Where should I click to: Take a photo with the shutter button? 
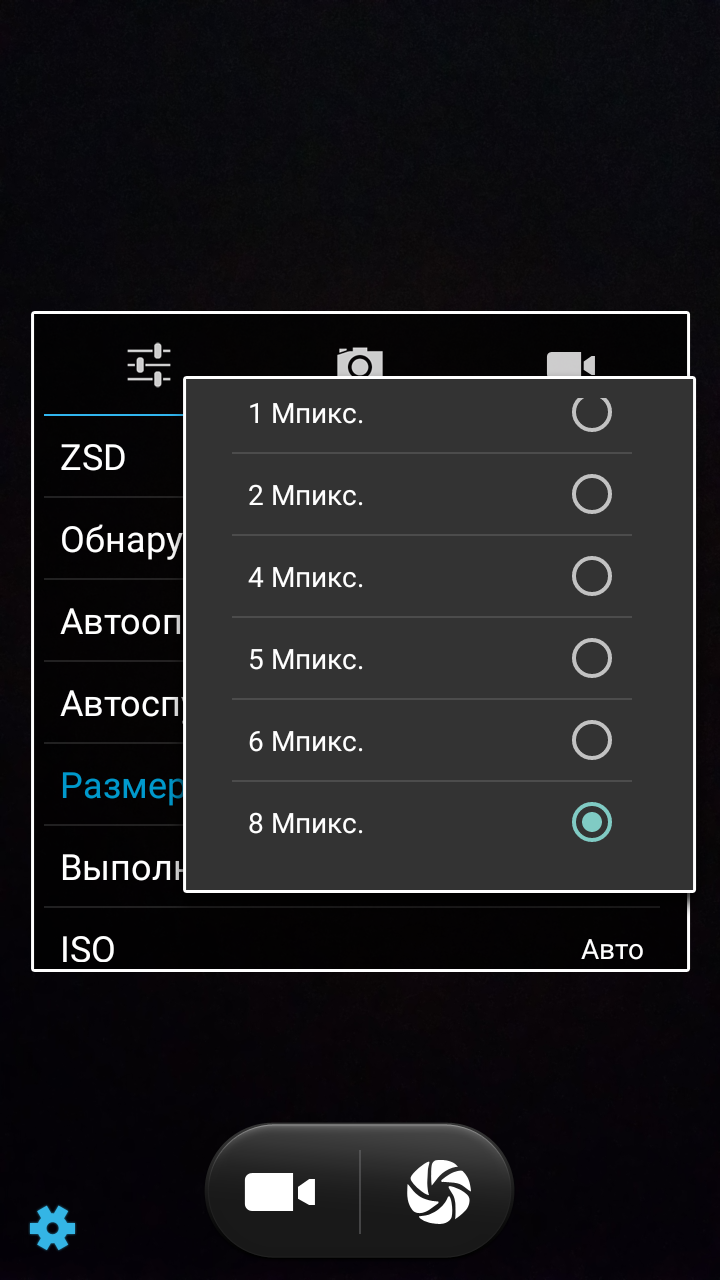coord(438,1192)
